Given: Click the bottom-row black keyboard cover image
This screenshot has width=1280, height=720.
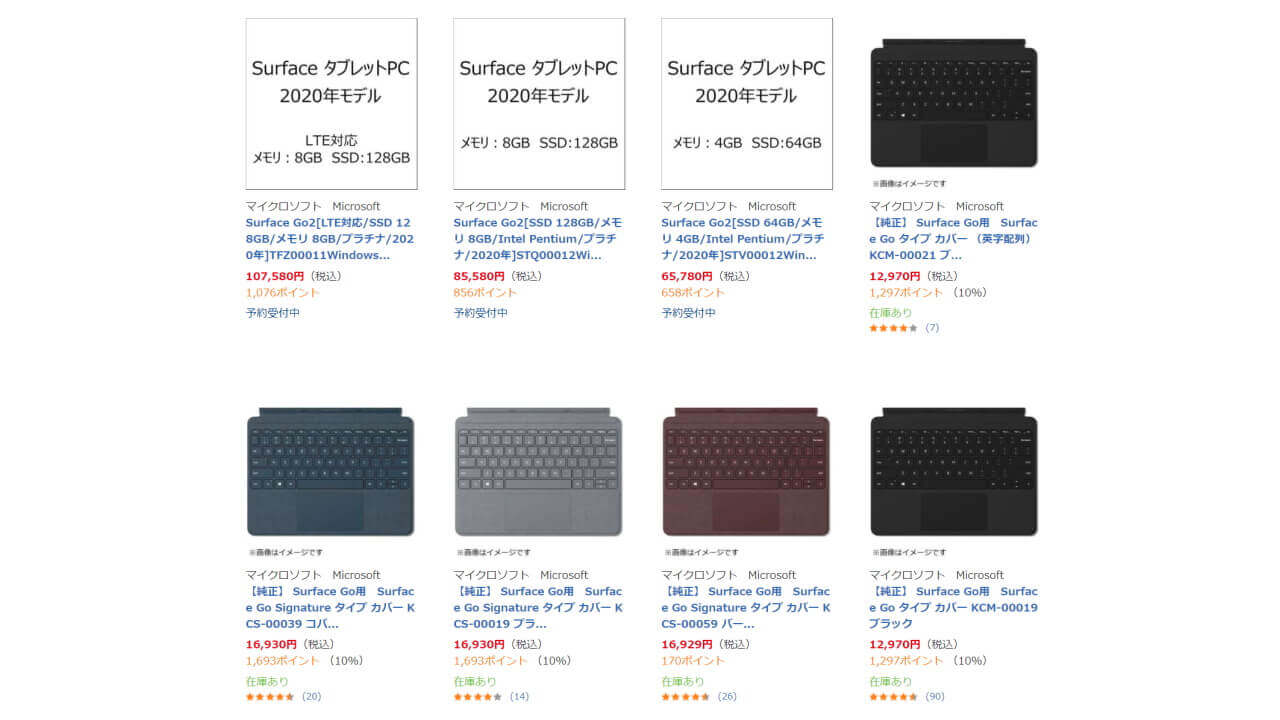Looking at the screenshot, I should click(953, 472).
